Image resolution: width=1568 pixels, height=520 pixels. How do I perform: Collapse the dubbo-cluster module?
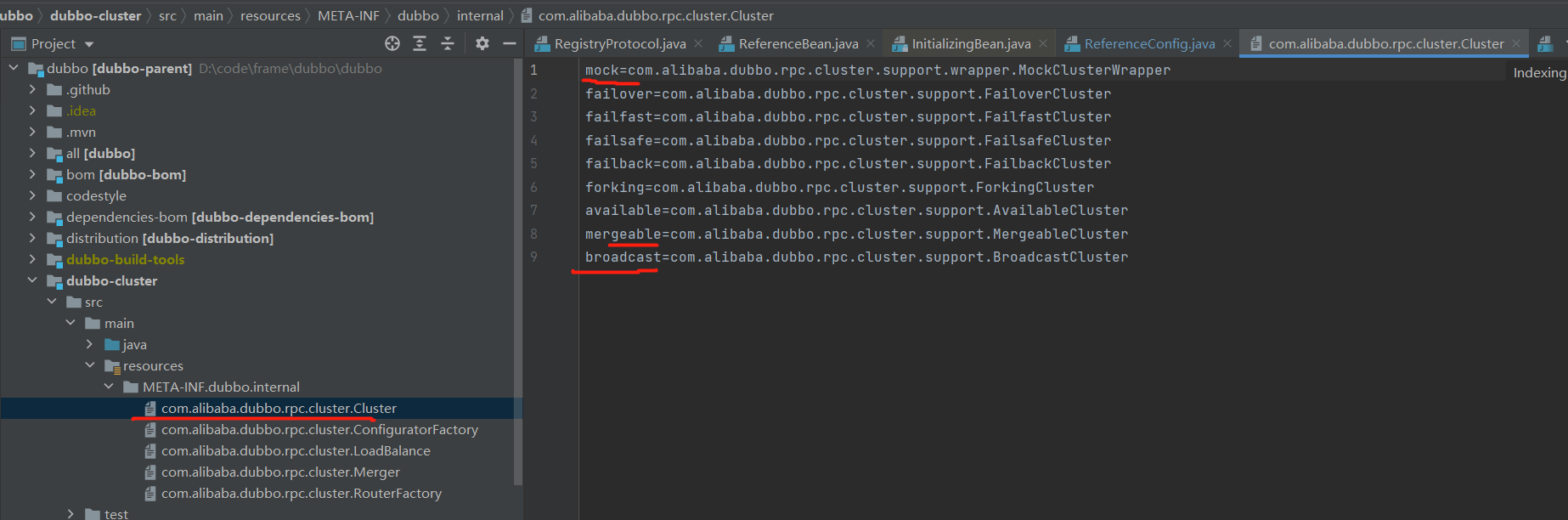click(x=32, y=280)
